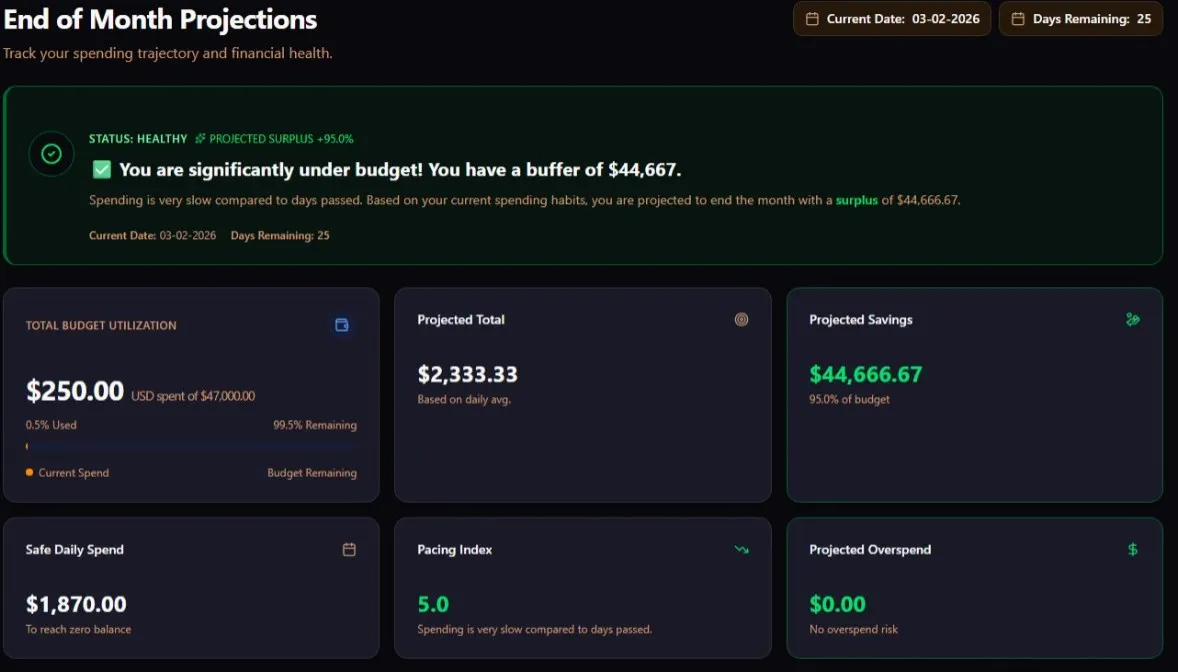Click the target icon on Projected Total card
This screenshot has height=672, width=1178.
[742, 319]
